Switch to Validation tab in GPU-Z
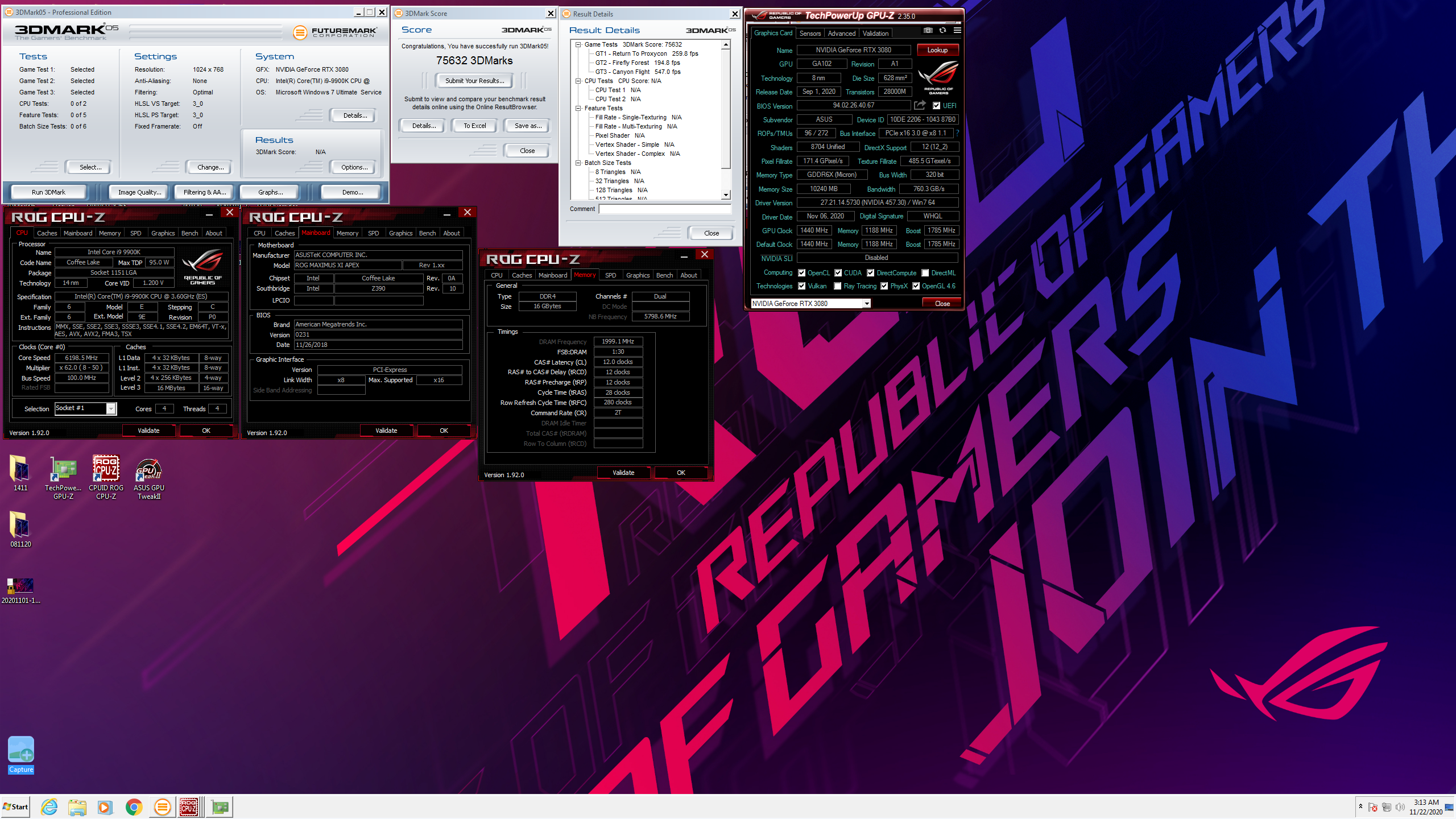1456x819 pixels. (875, 34)
